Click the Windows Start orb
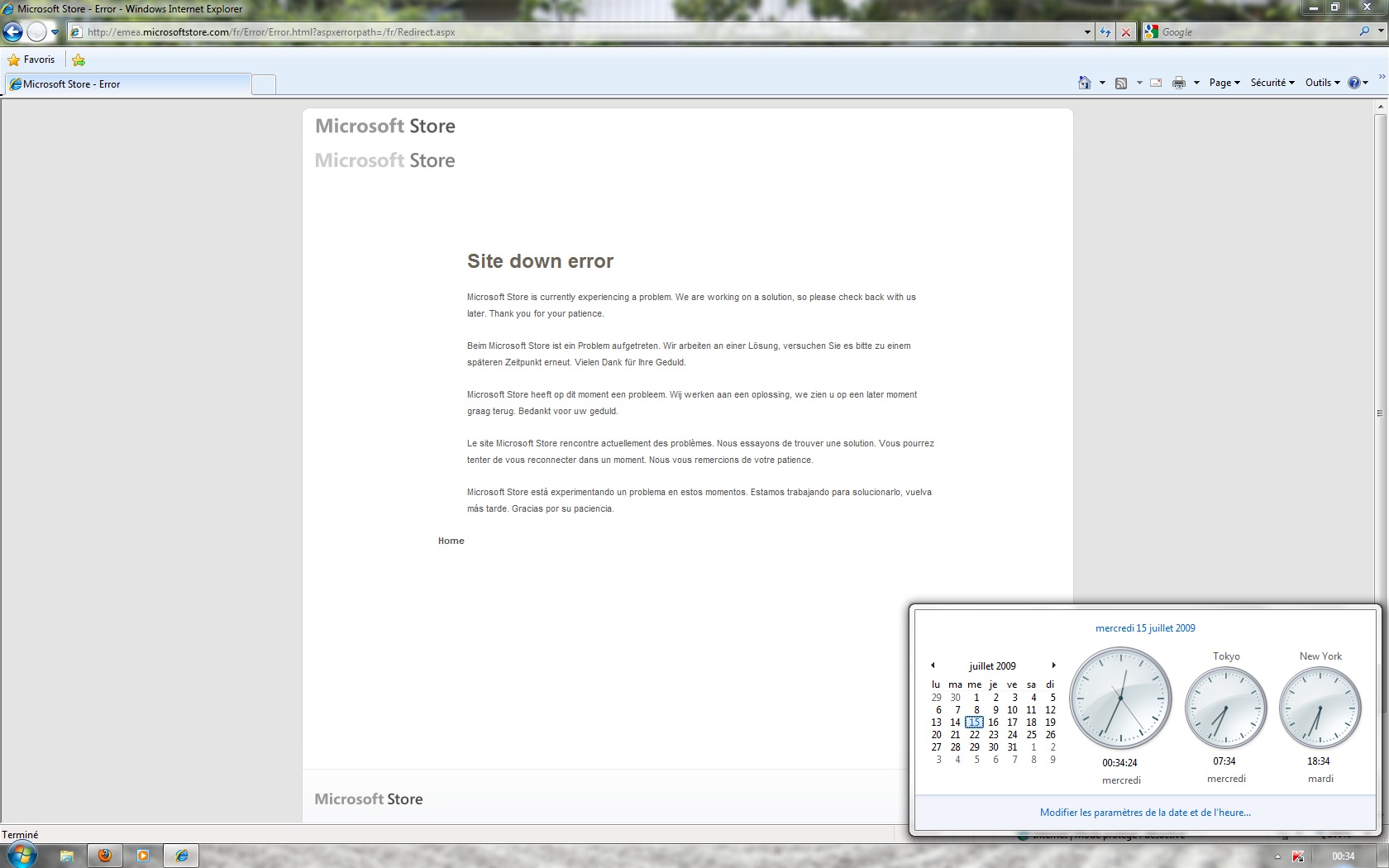 (21, 855)
